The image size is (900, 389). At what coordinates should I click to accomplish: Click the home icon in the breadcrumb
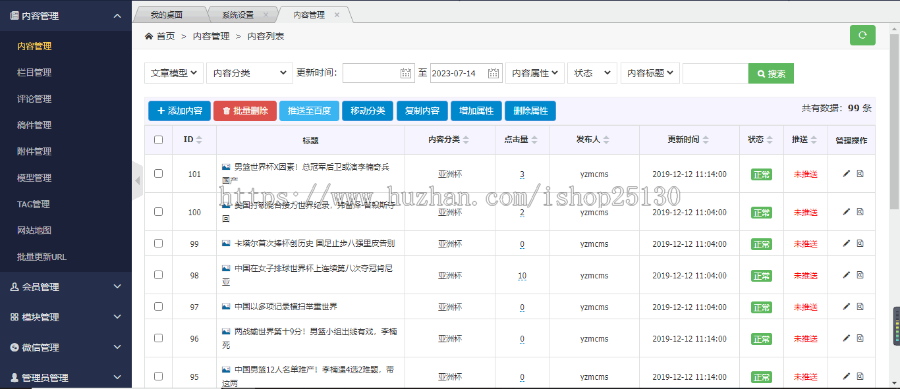(x=149, y=36)
